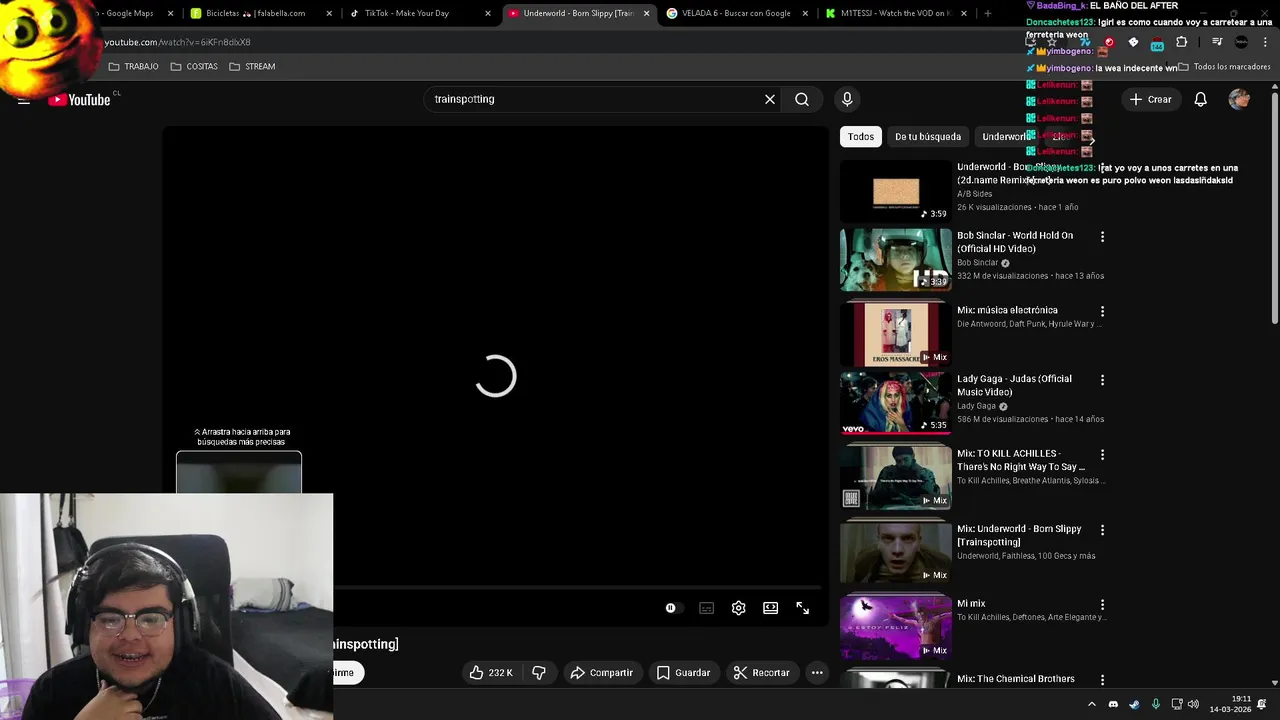Close the TikTok tab
The width and height of the screenshot is (1280, 720).
488,13
